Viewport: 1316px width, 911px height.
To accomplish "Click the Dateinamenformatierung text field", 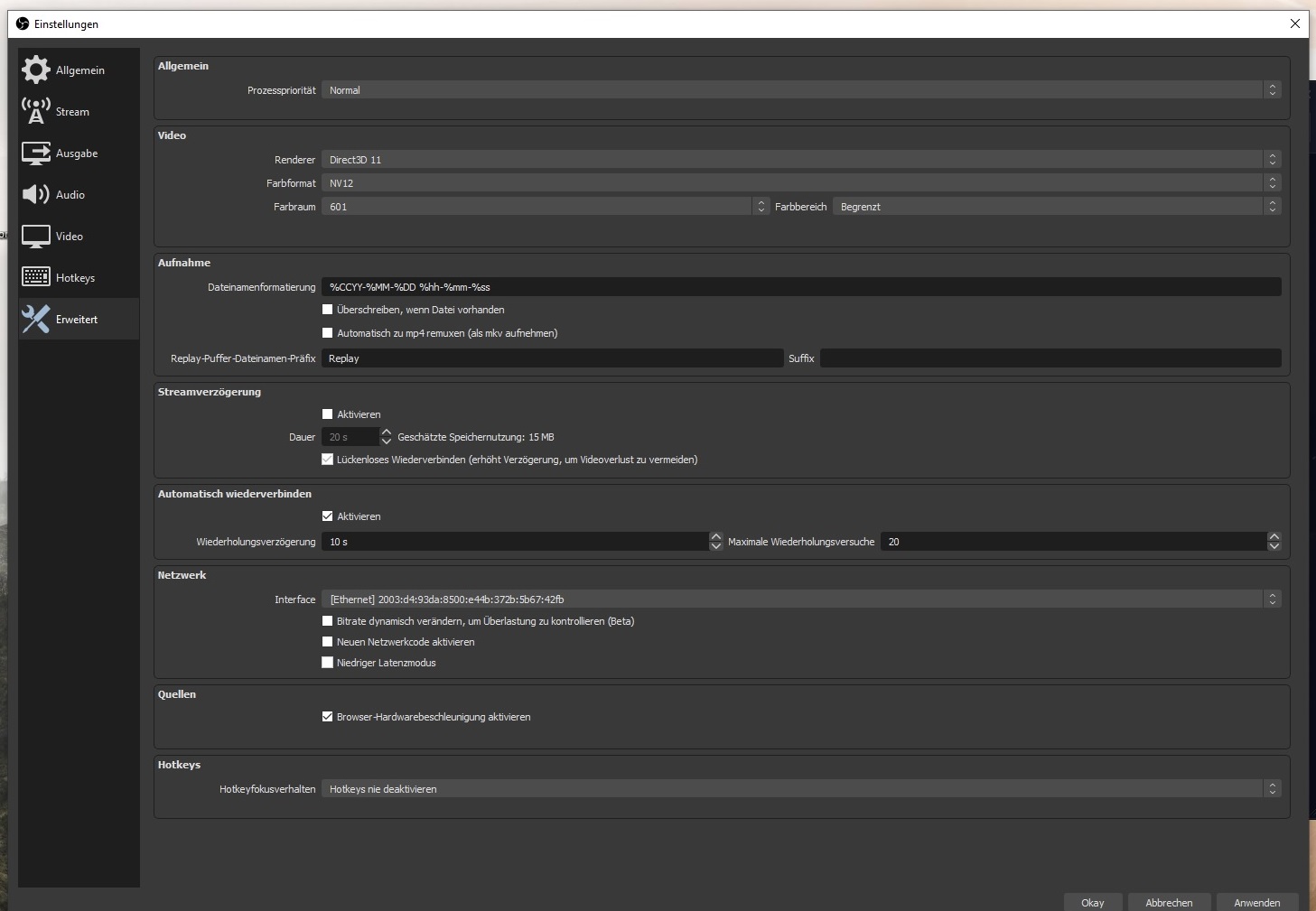I will point(800,287).
